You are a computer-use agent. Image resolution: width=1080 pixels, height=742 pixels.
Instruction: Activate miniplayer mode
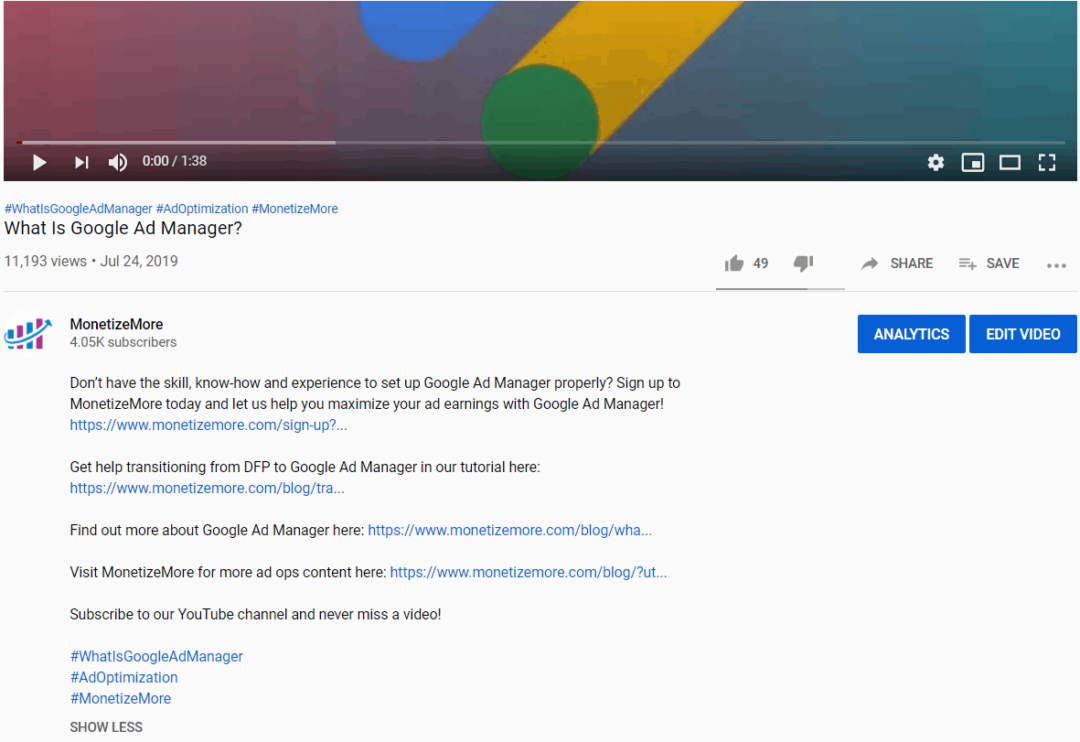(972, 161)
